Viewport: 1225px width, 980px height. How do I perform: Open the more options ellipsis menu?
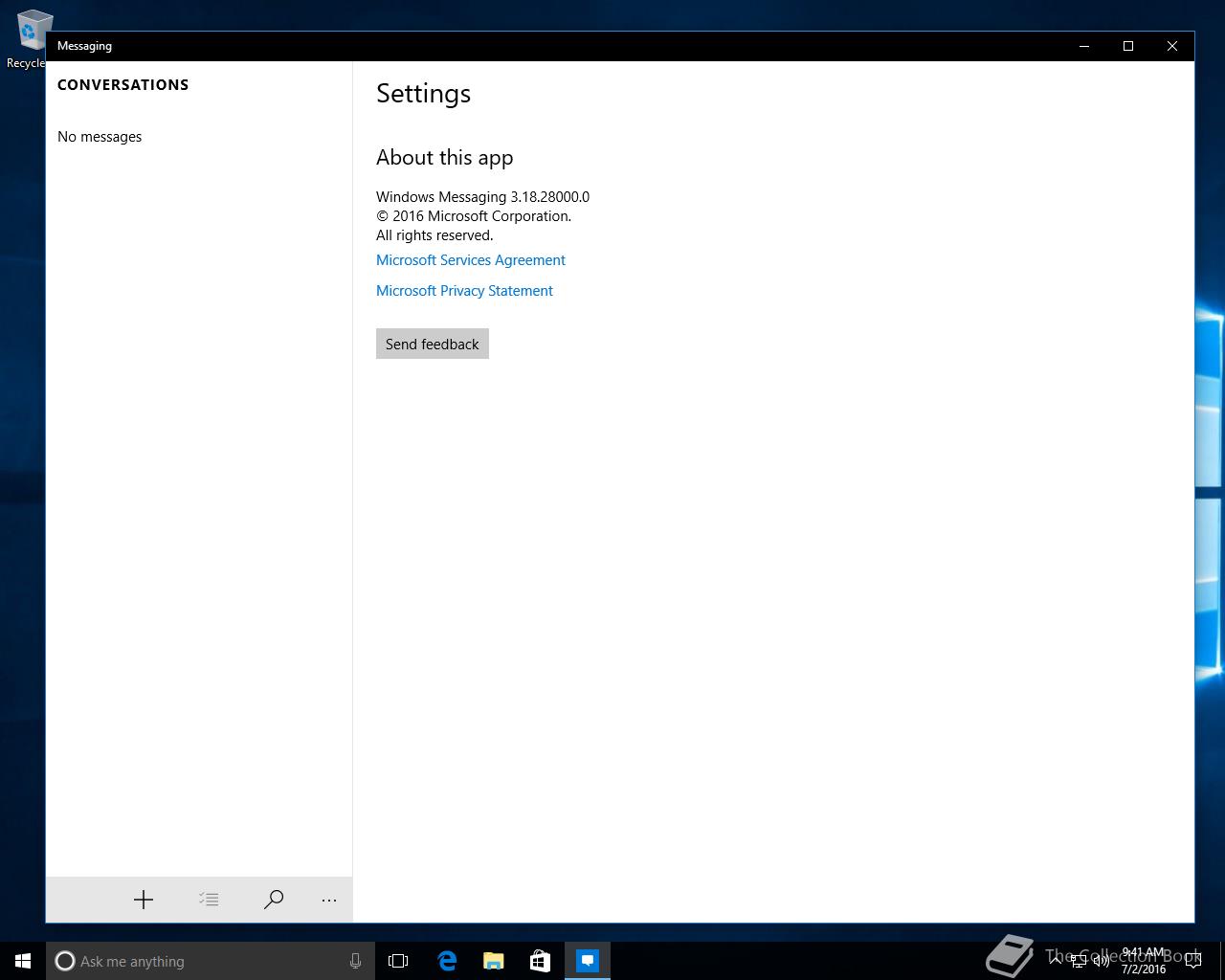coord(329,900)
